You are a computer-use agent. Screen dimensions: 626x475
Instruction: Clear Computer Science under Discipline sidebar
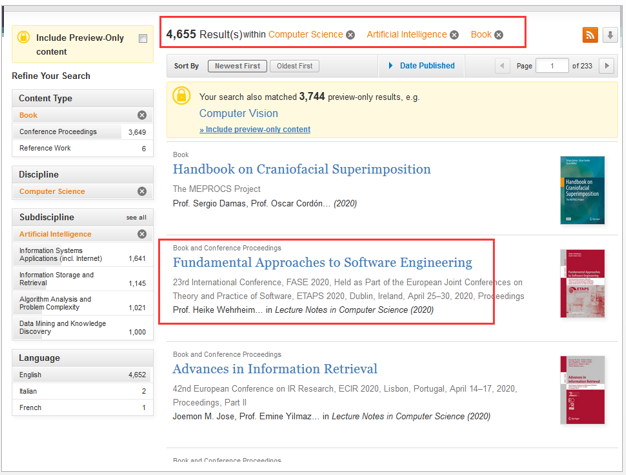tap(142, 191)
